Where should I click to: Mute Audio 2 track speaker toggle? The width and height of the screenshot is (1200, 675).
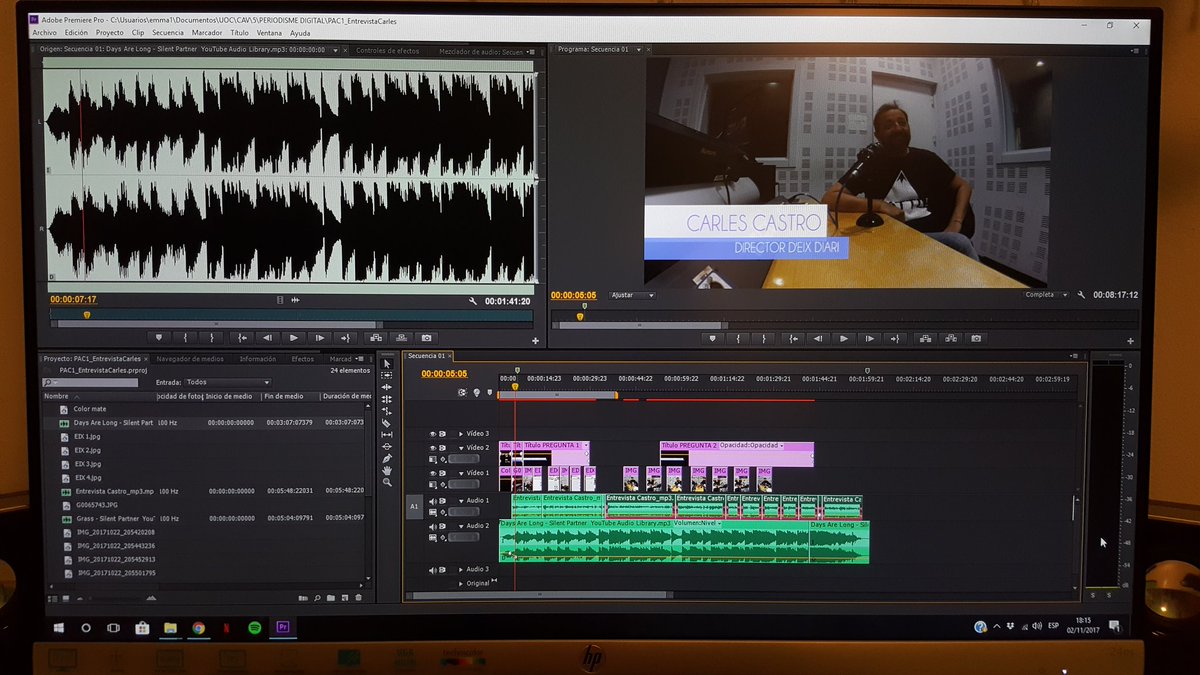point(433,526)
